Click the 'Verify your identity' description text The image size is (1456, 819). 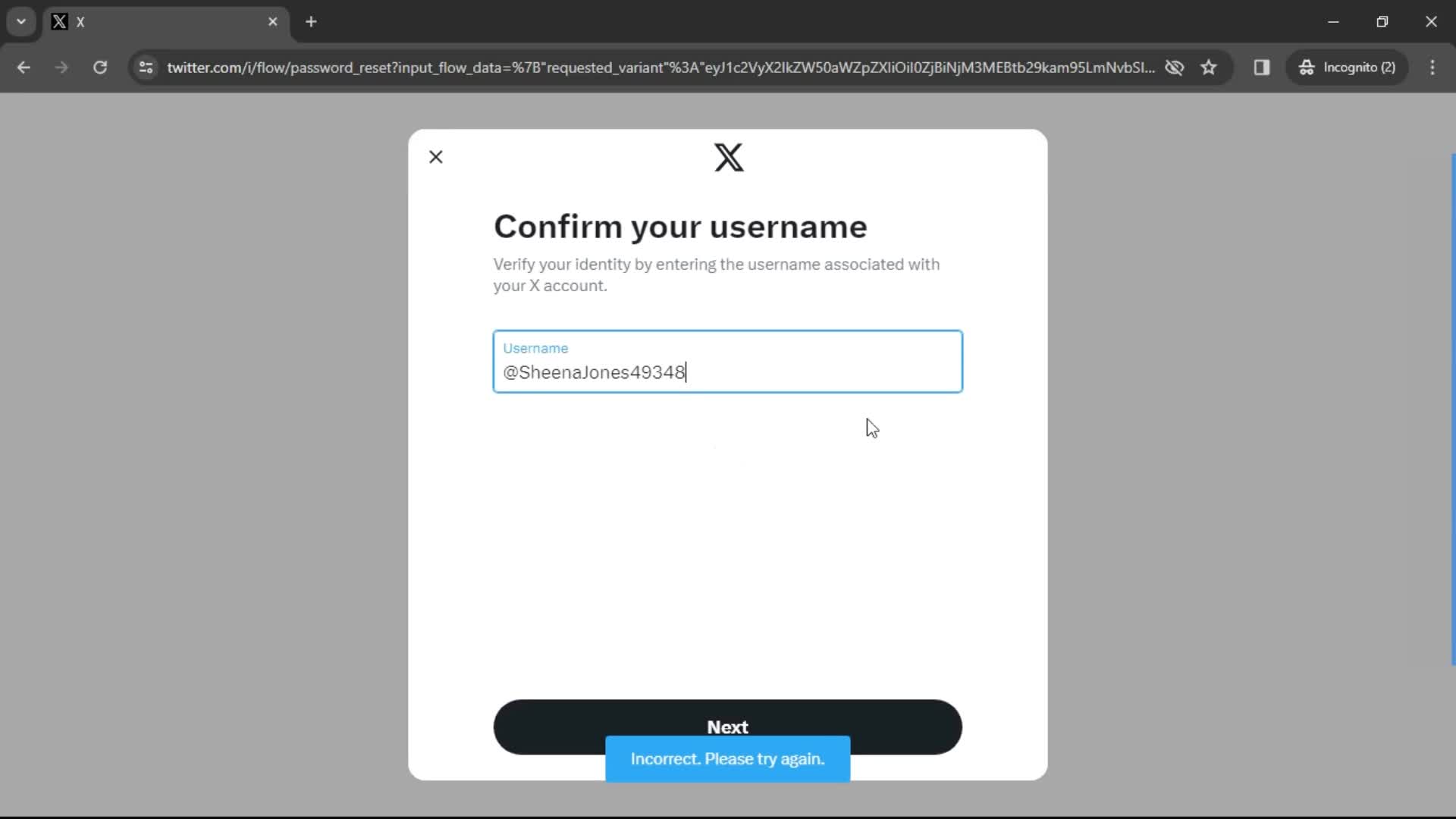(716, 275)
